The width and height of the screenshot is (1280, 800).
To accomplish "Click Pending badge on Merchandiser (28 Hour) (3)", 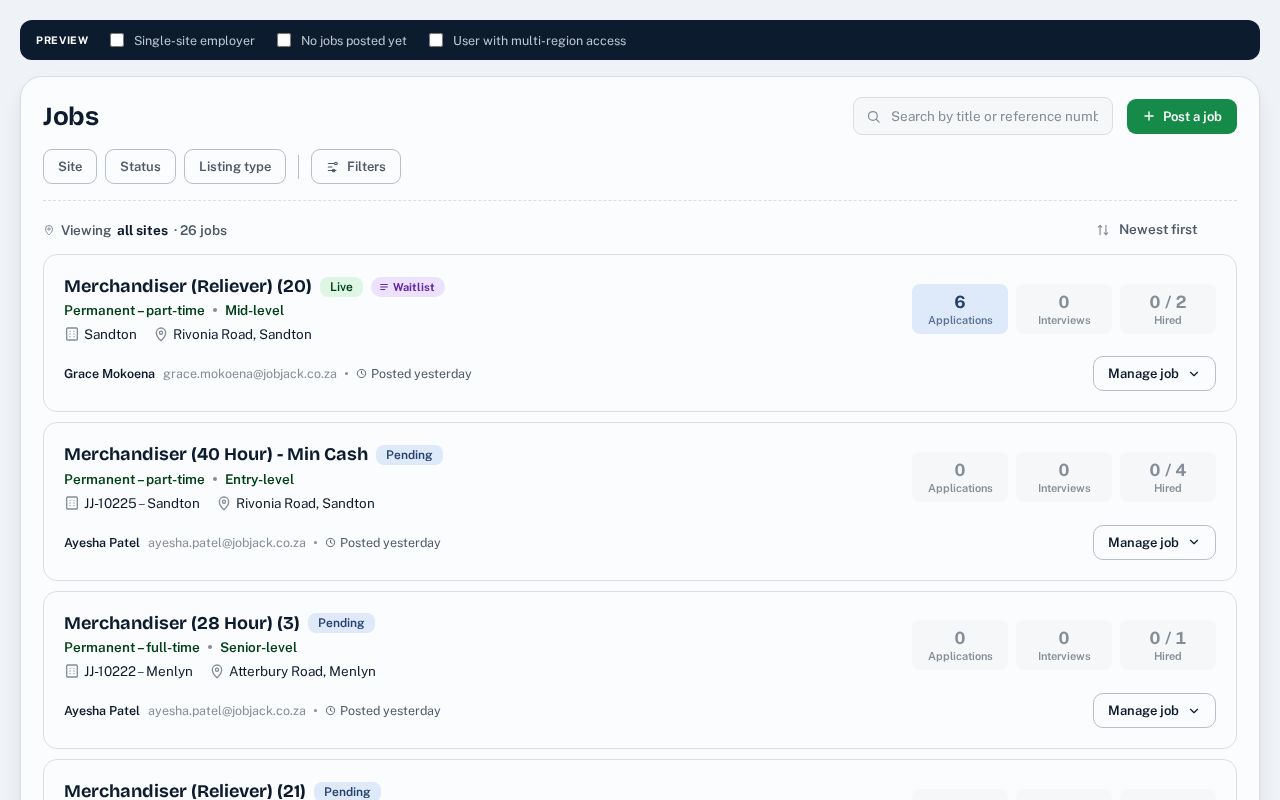I will (x=341, y=623).
